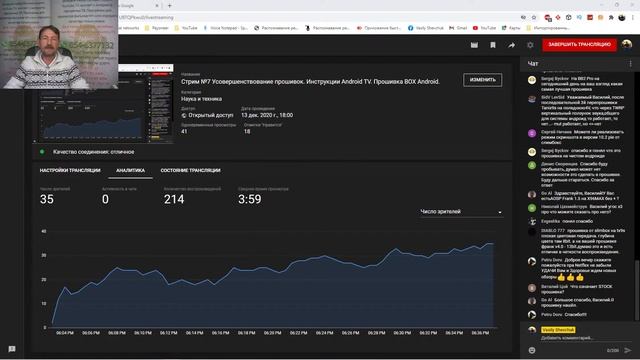Click the stream title text Стрим №7
640x360 pixels.
pos(310,82)
